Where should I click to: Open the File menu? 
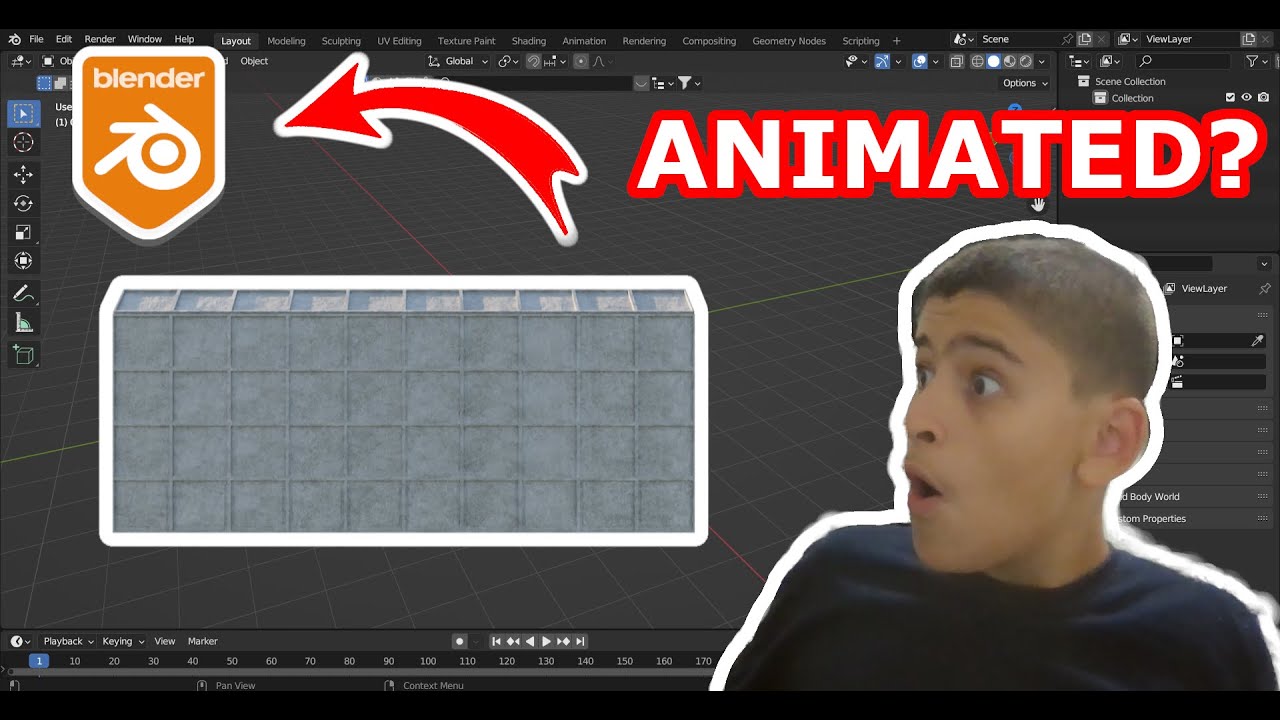[36, 39]
